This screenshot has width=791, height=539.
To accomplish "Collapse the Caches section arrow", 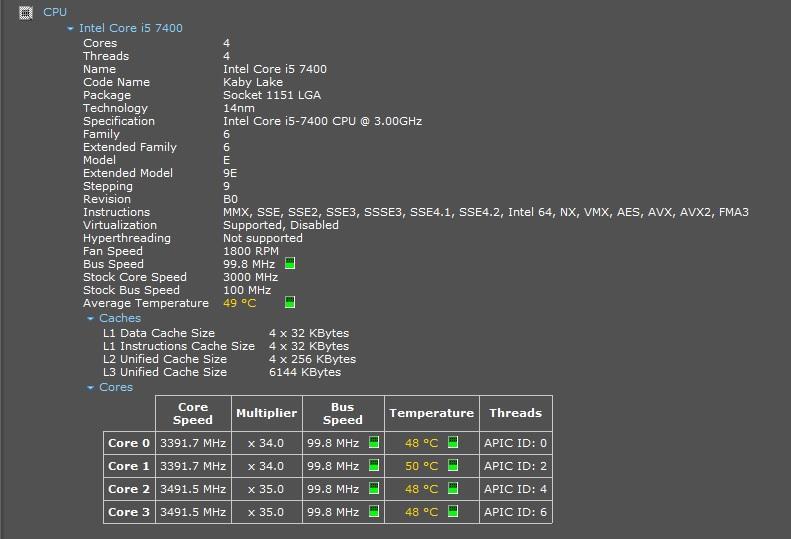I will 90,318.
